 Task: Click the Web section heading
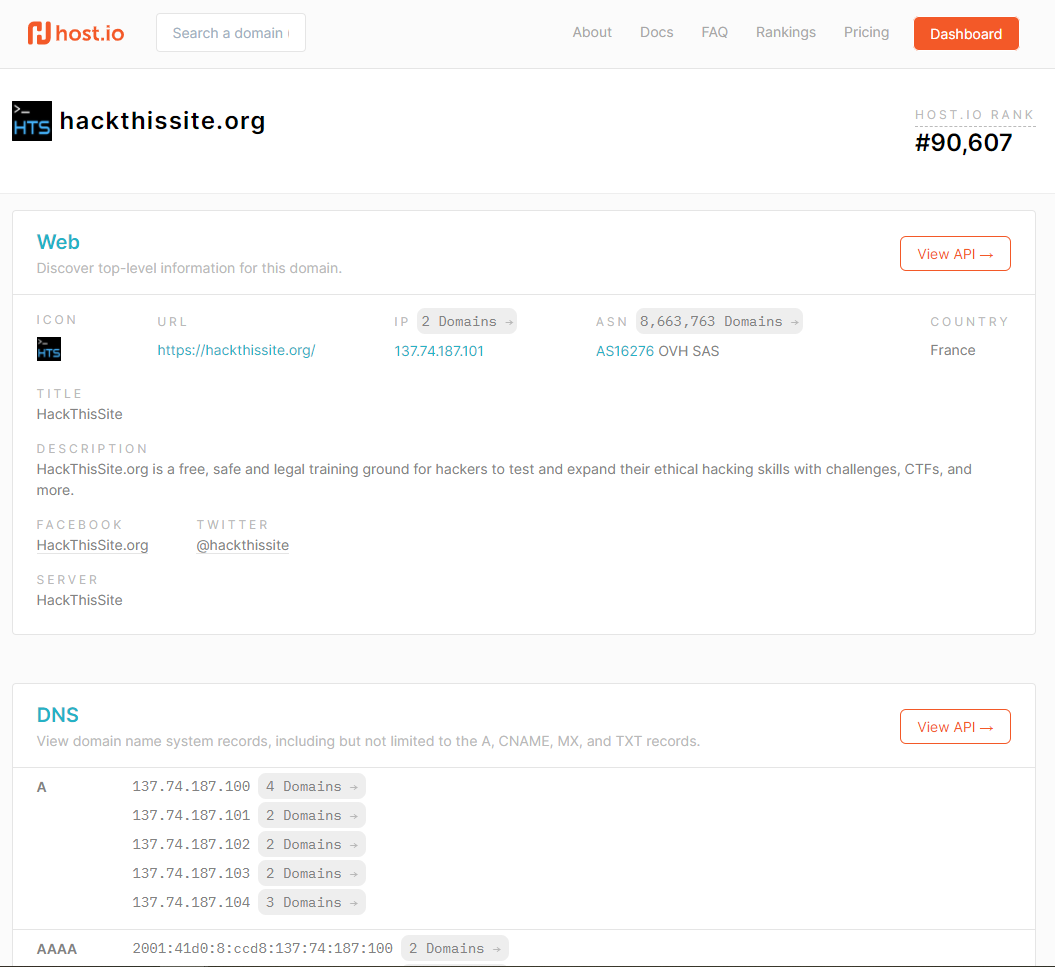pyautogui.click(x=58, y=242)
